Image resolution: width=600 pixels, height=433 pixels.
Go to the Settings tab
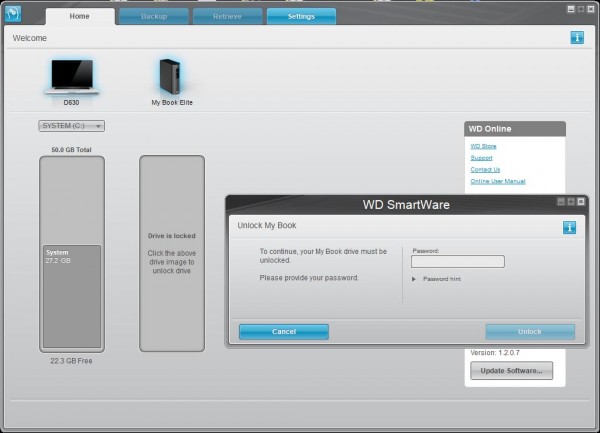(301, 16)
